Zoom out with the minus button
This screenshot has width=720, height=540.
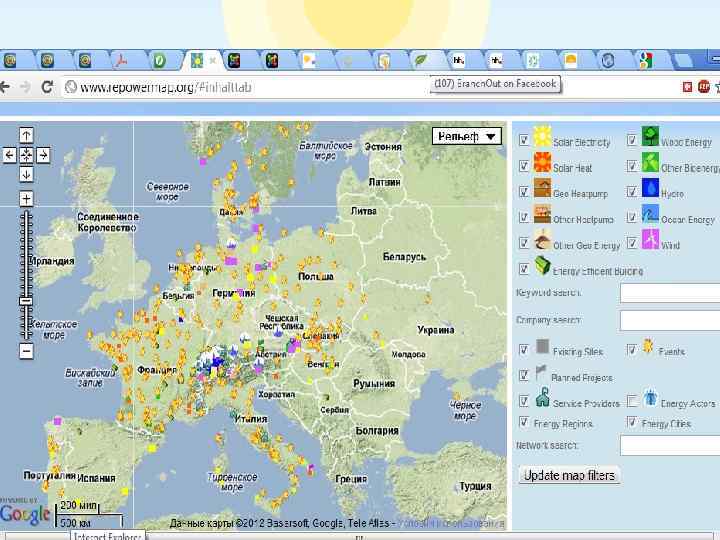click(x=26, y=352)
